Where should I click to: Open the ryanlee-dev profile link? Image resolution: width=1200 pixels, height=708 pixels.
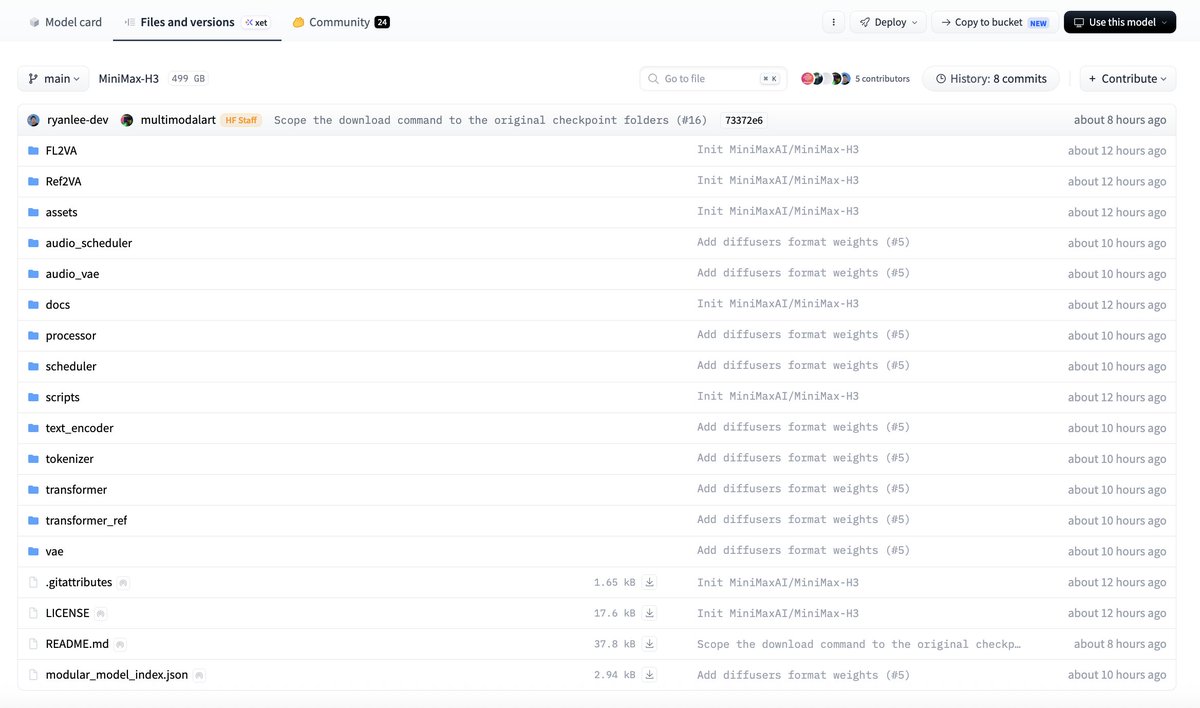coord(77,120)
